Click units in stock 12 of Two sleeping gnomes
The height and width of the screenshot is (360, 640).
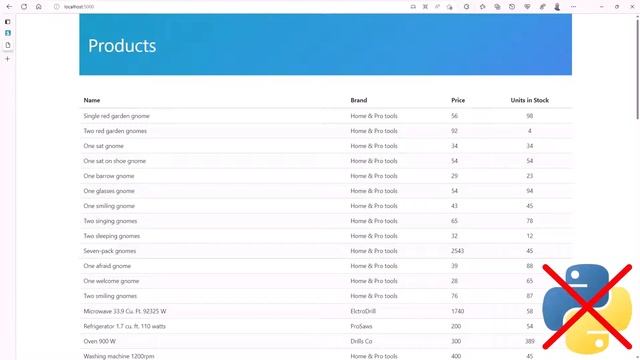529,236
